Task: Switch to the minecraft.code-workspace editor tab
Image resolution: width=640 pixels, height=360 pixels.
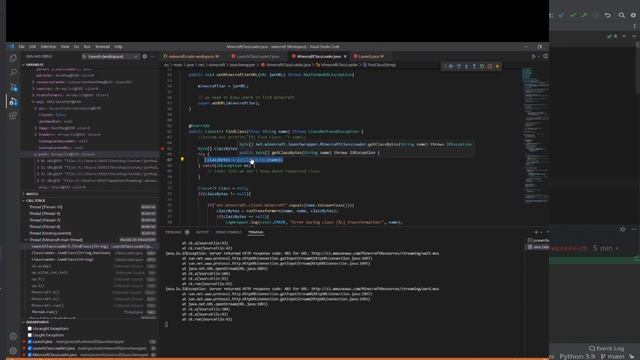Action: (x=191, y=56)
